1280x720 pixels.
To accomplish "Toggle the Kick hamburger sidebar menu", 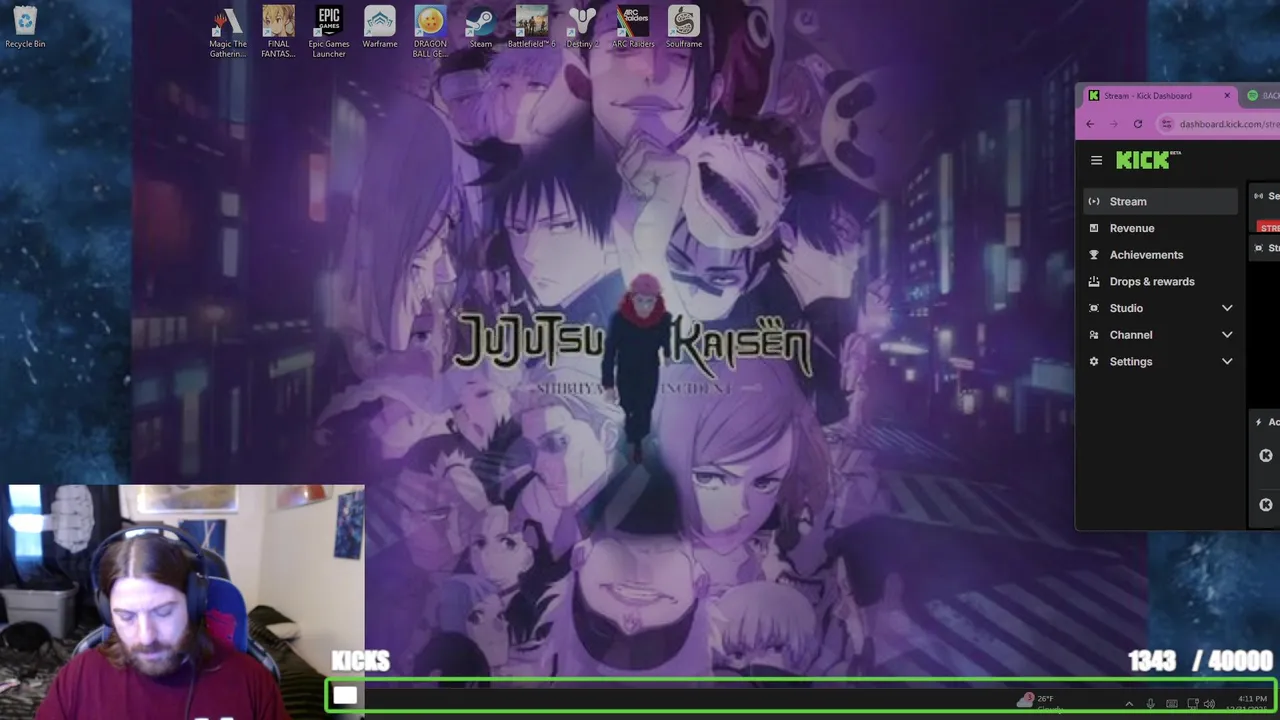I will click(x=1096, y=160).
